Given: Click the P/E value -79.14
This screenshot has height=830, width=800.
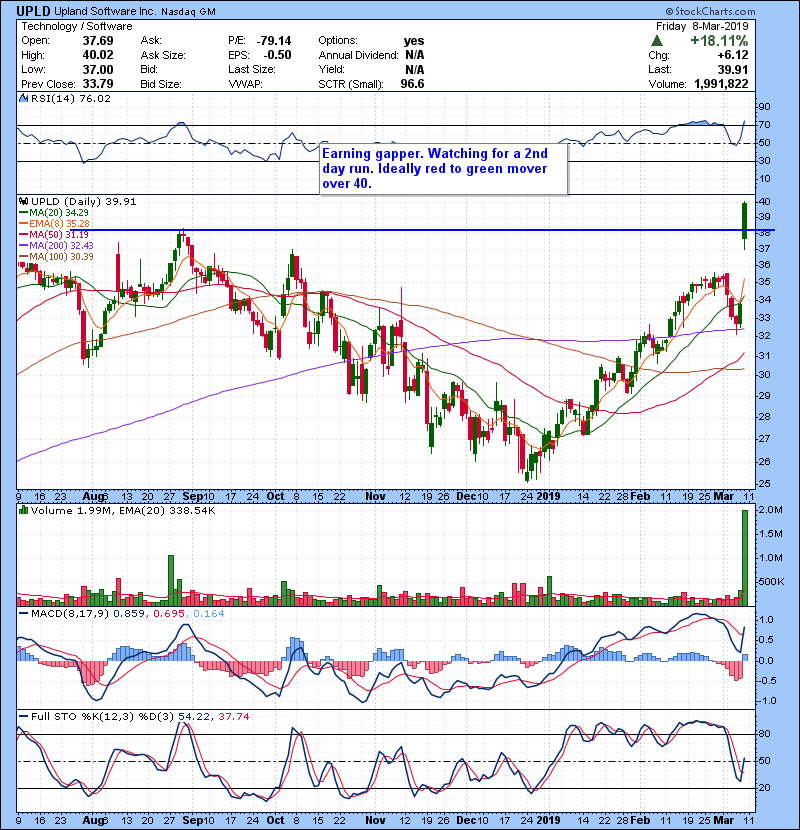Looking at the screenshot, I should pos(274,41).
